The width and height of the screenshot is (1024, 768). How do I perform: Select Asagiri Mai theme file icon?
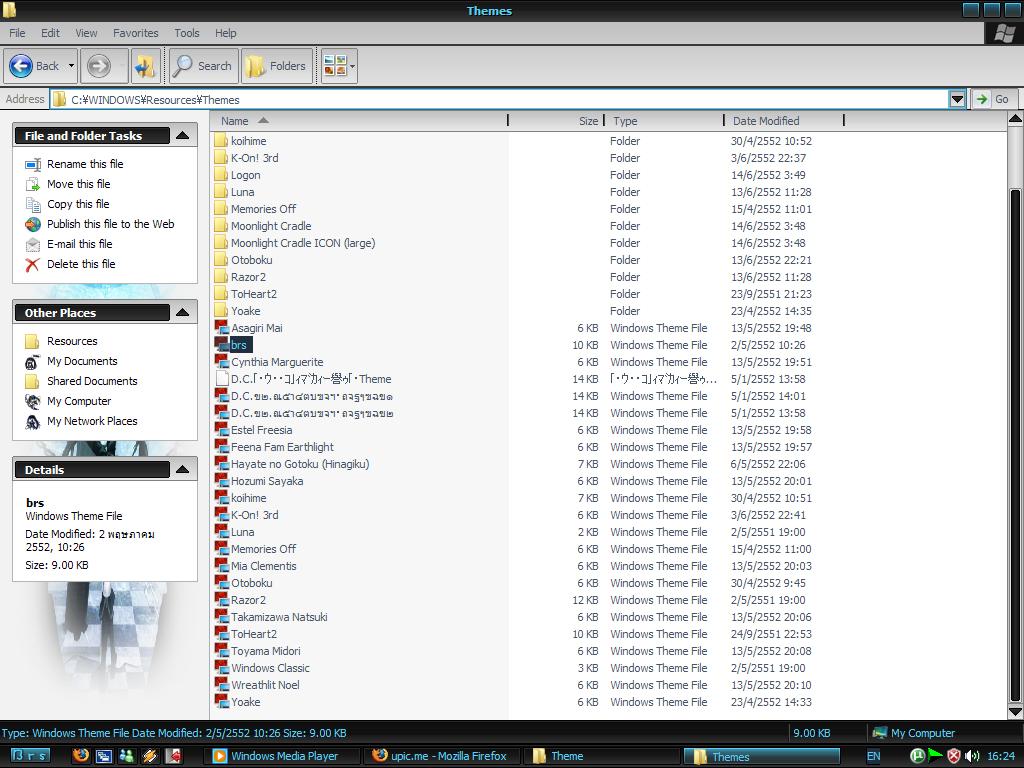[x=221, y=328]
